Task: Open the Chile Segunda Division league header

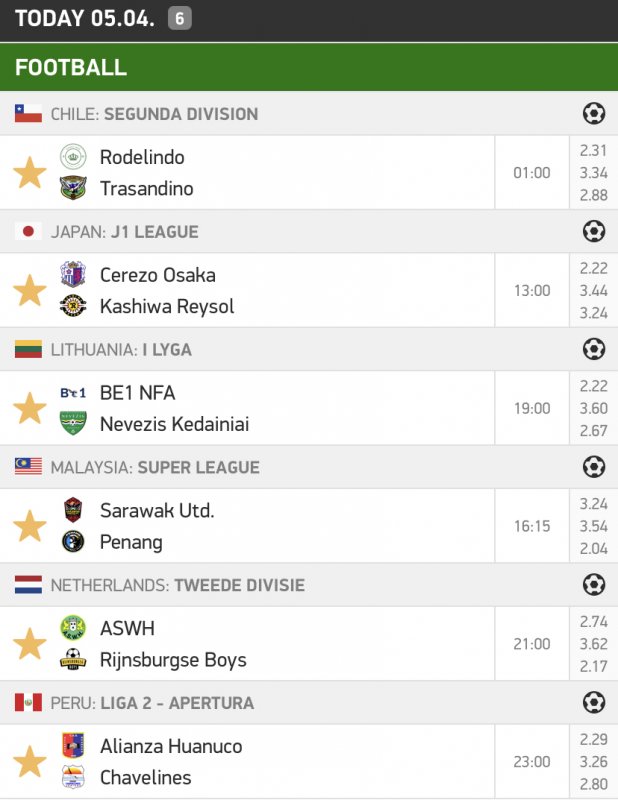Action: (154, 114)
